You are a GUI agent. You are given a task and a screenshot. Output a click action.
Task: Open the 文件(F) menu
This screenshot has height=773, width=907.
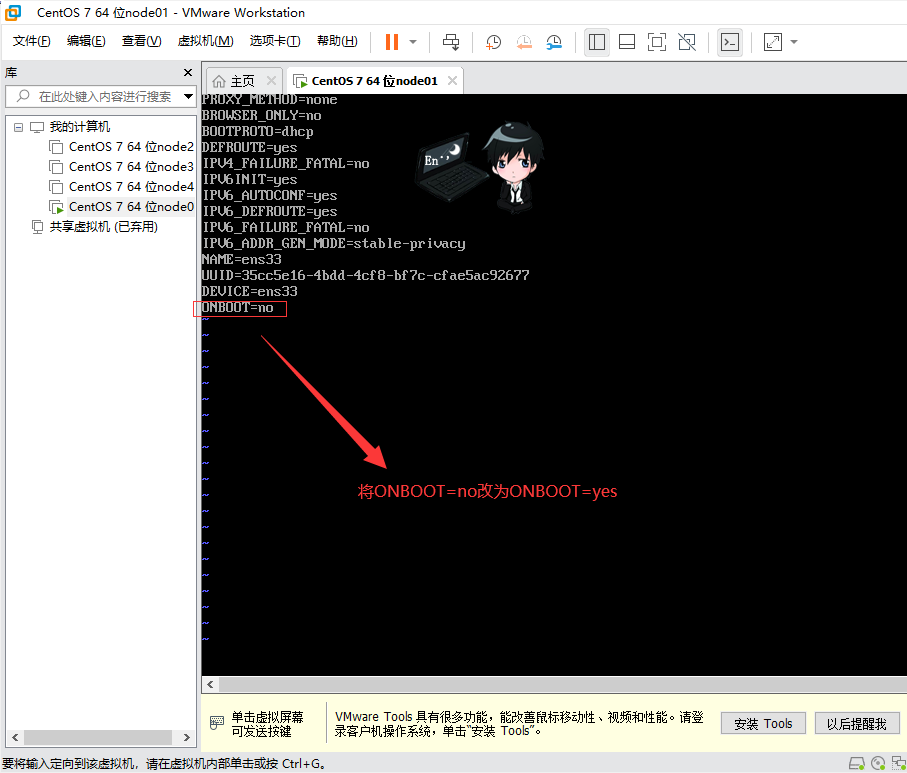point(32,41)
